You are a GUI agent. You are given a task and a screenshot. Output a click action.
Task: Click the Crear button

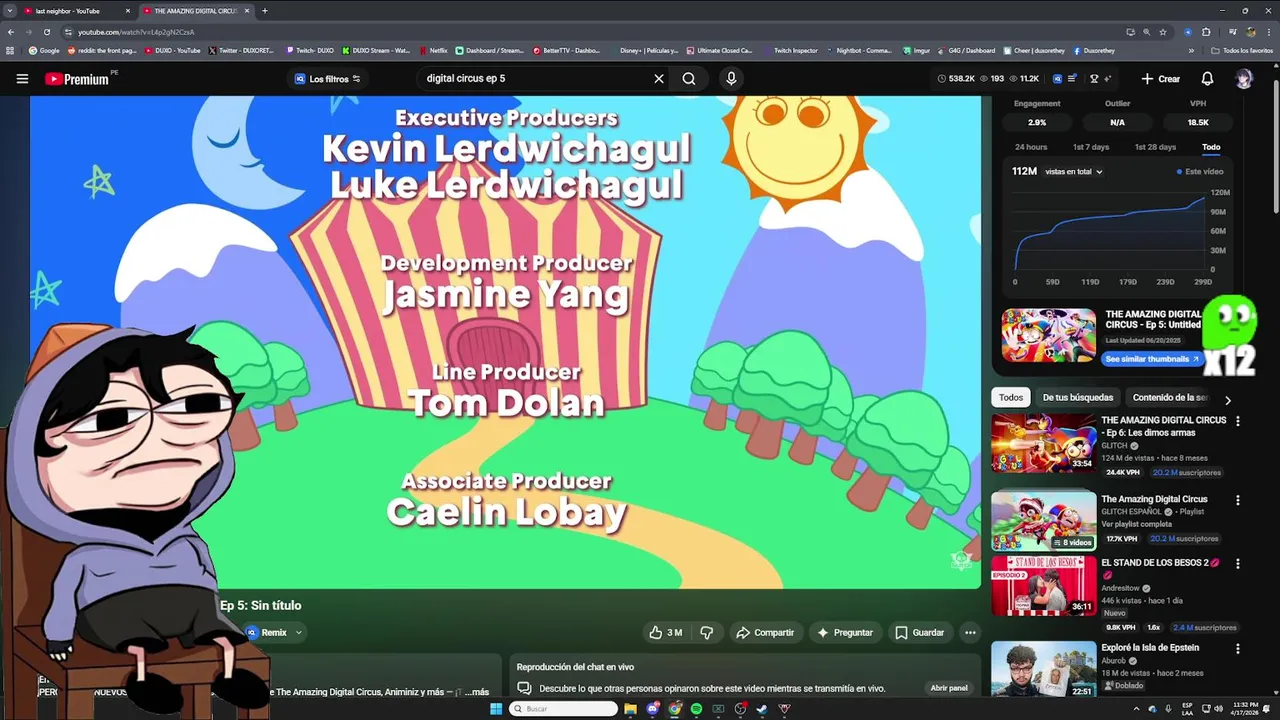point(1161,78)
